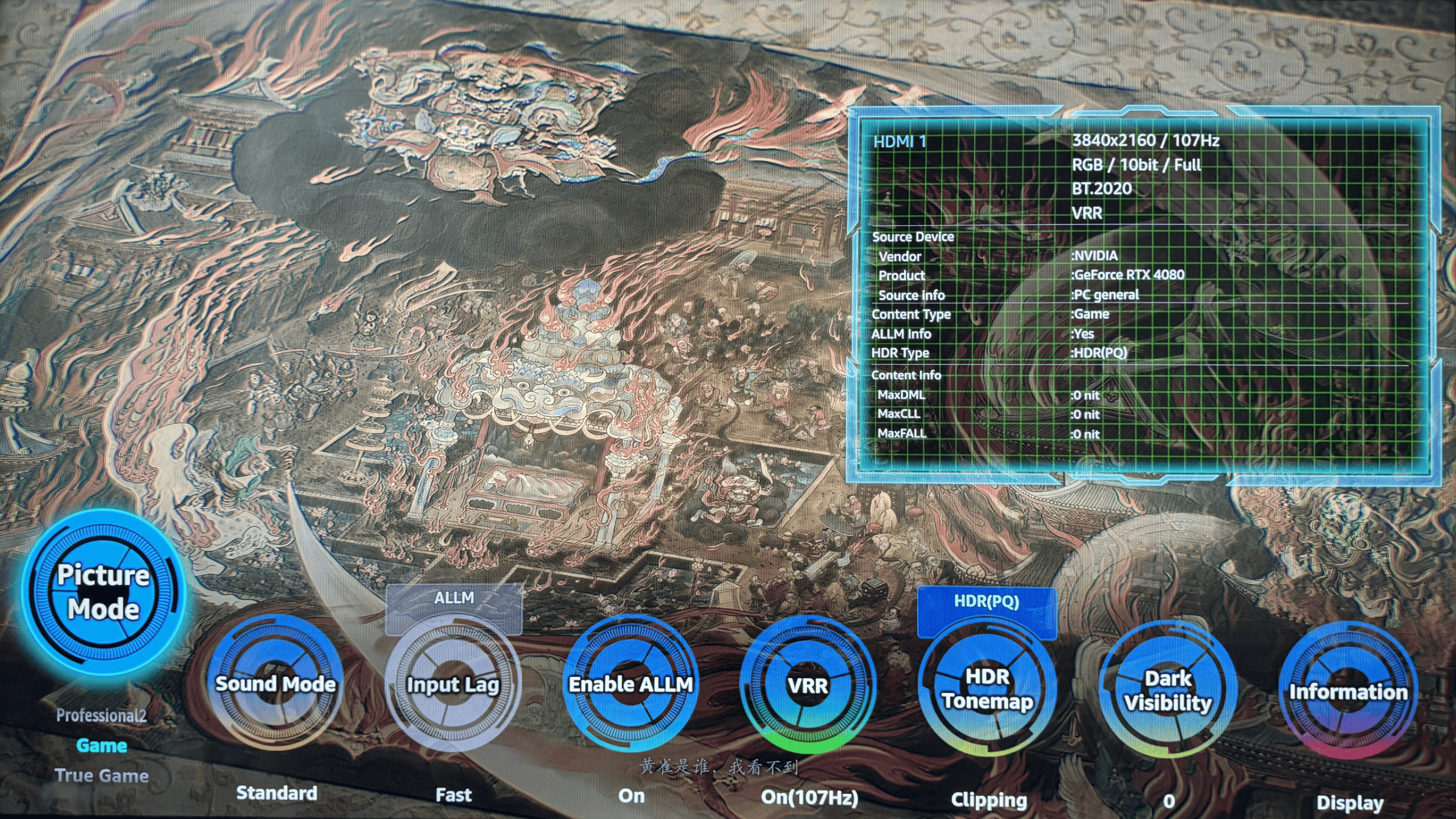Image resolution: width=1456 pixels, height=819 pixels.
Task: Adjust the Dark Visibility dial
Action: (x=1168, y=690)
